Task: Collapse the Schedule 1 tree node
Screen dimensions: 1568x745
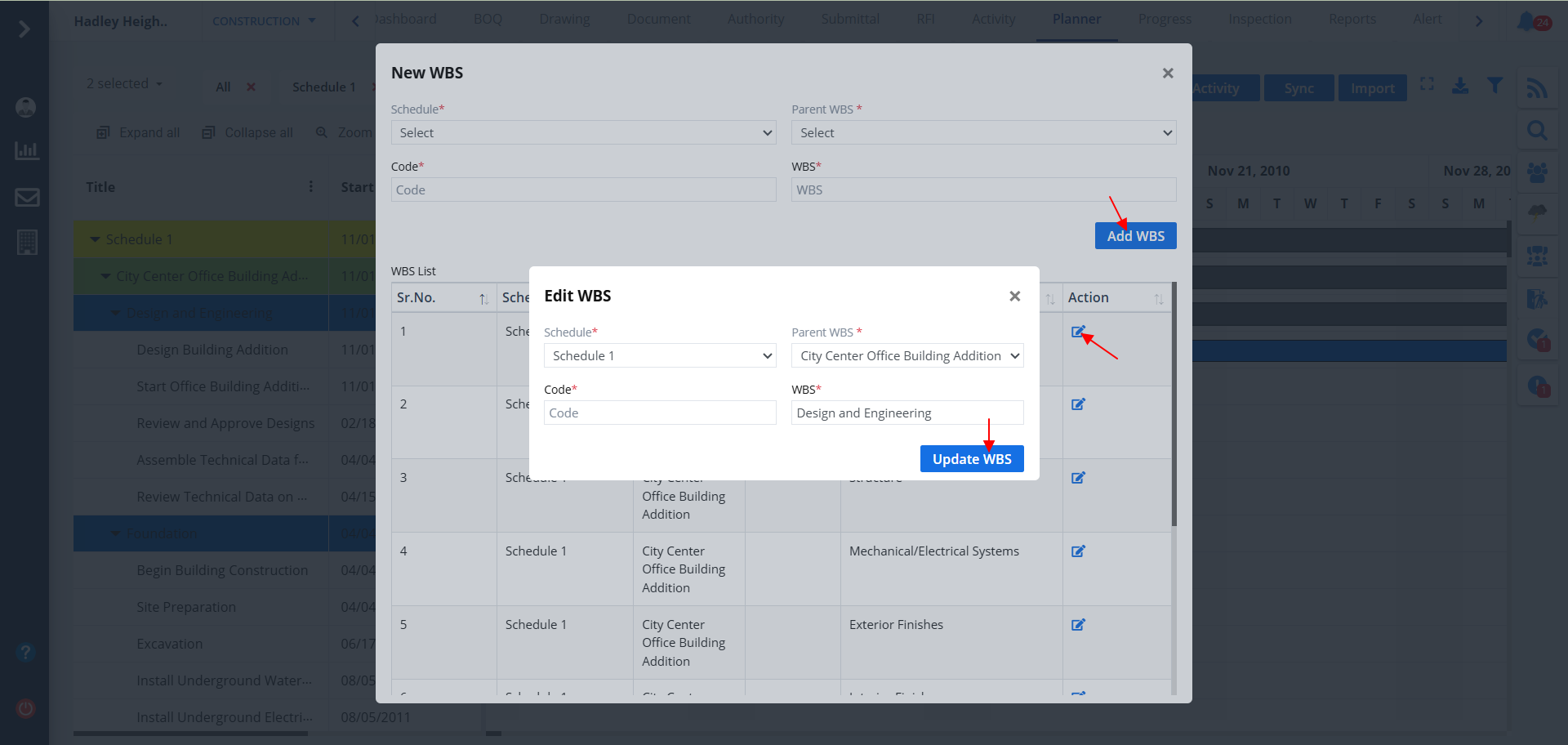Action: pos(96,239)
